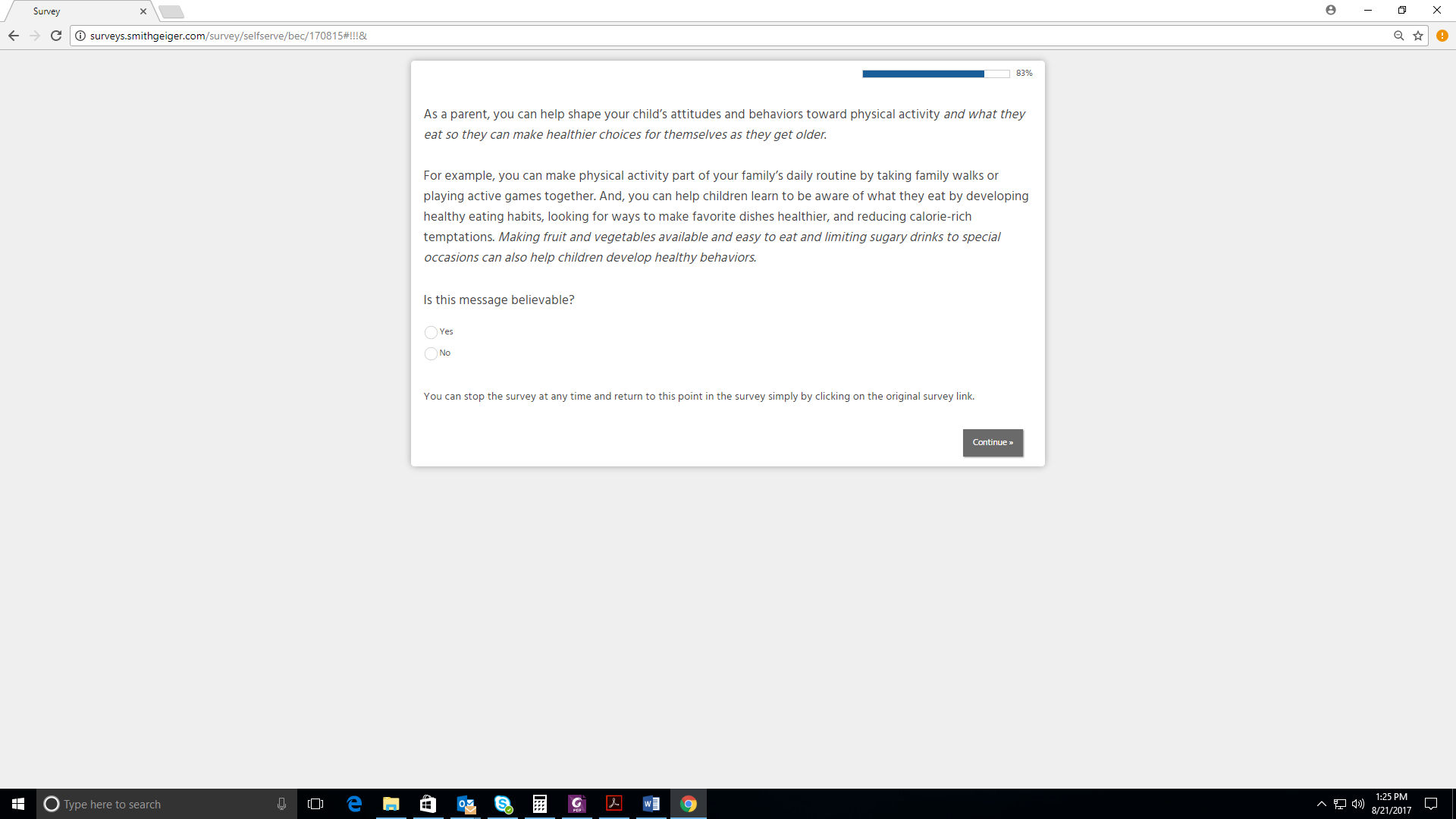View site information icon
This screenshot has height=819, width=1456.
point(80,36)
